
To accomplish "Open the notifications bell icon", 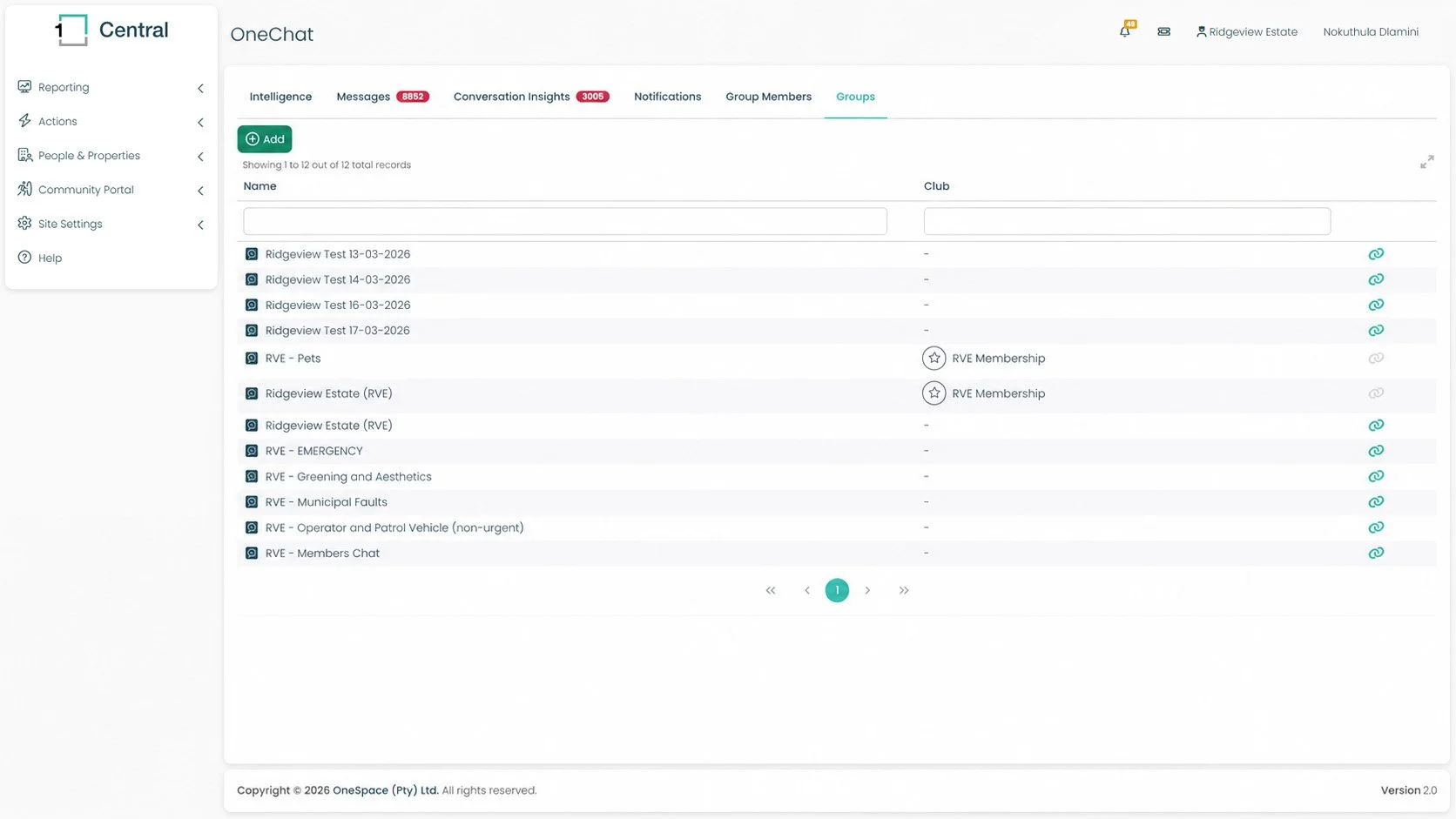I will (x=1125, y=31).
